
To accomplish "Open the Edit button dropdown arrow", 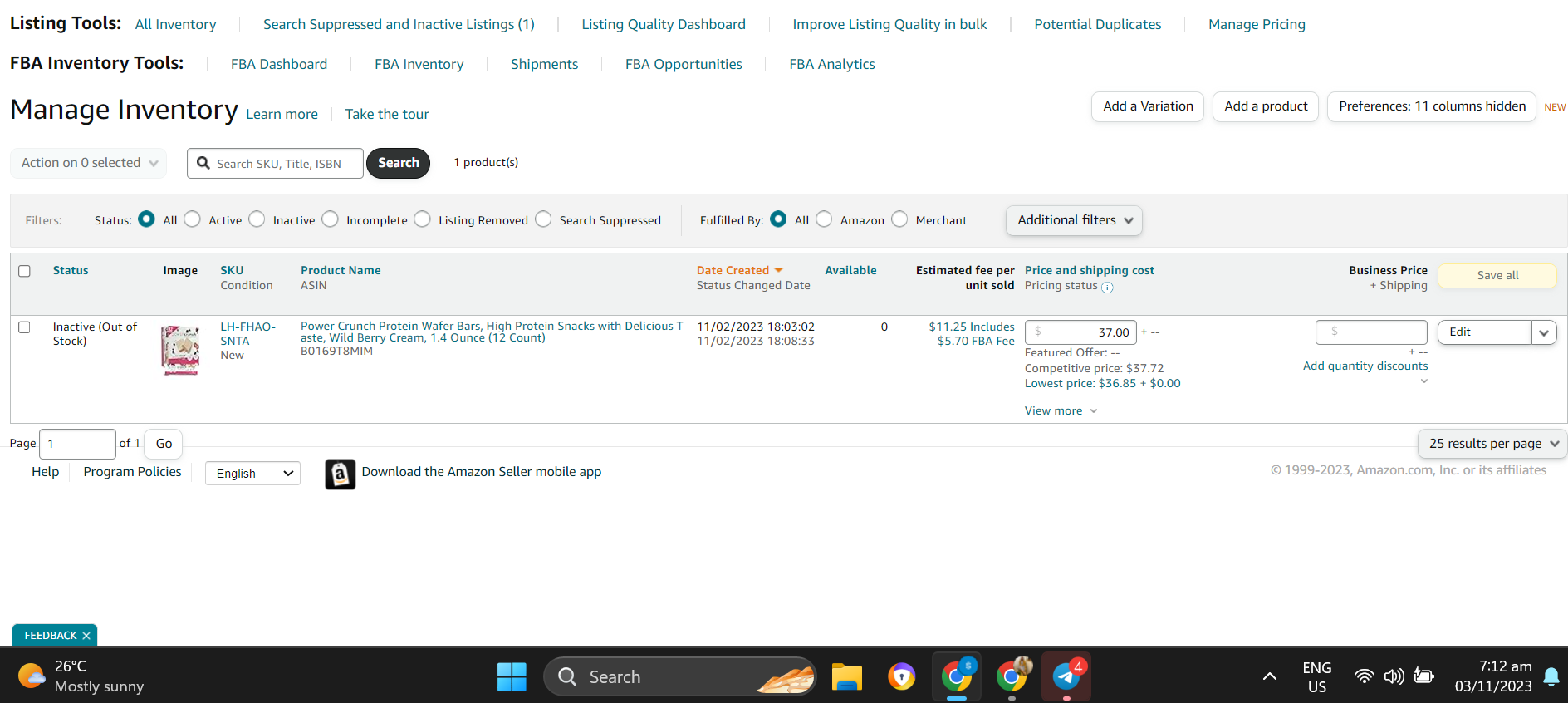I will pos(1544,332).
